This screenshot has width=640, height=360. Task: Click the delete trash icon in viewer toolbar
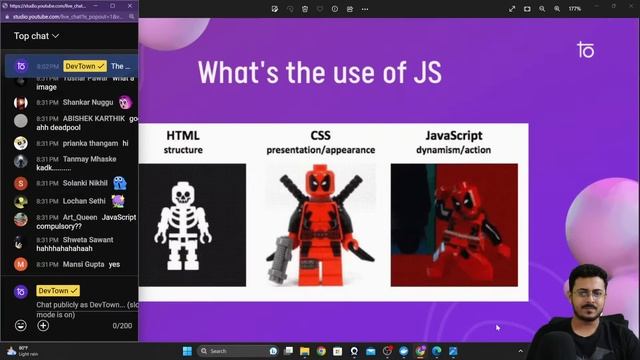click(x=305, y=9)
